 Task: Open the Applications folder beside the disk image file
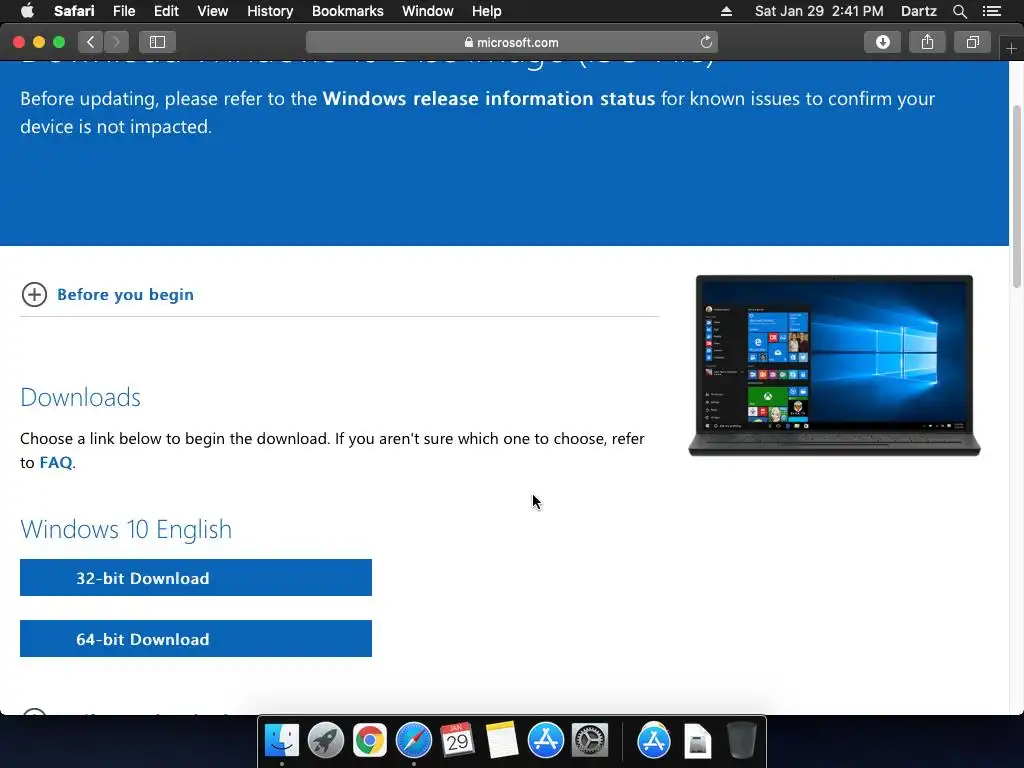(x=654, y=741)
